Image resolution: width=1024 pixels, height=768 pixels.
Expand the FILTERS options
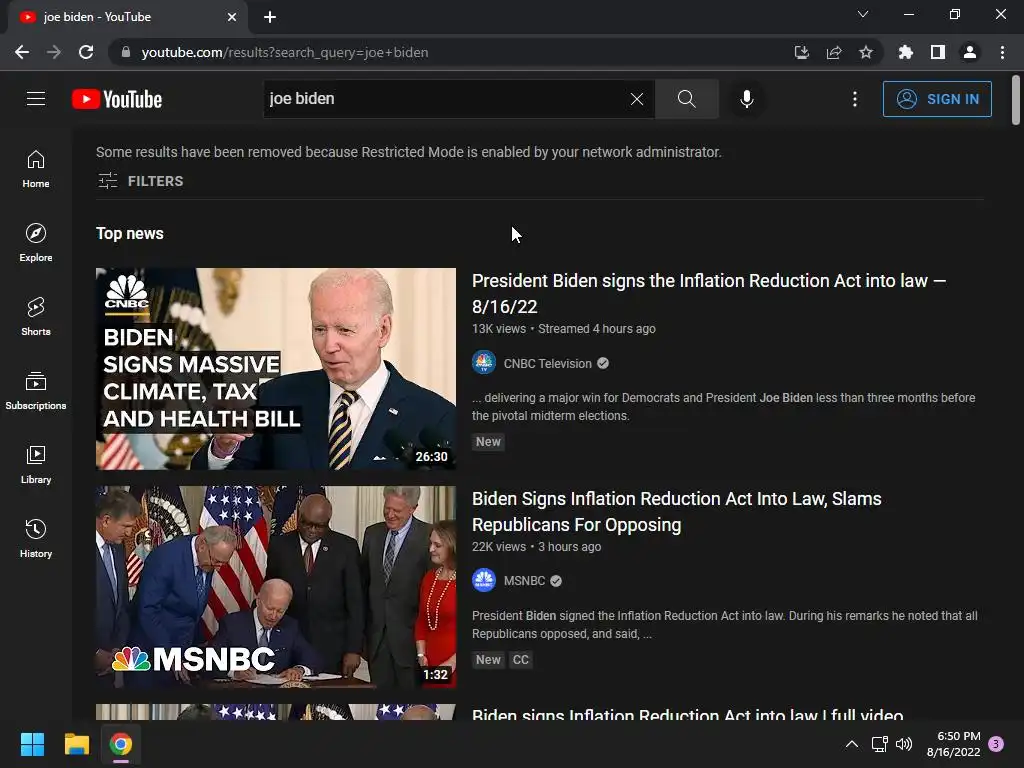point(140,181)
